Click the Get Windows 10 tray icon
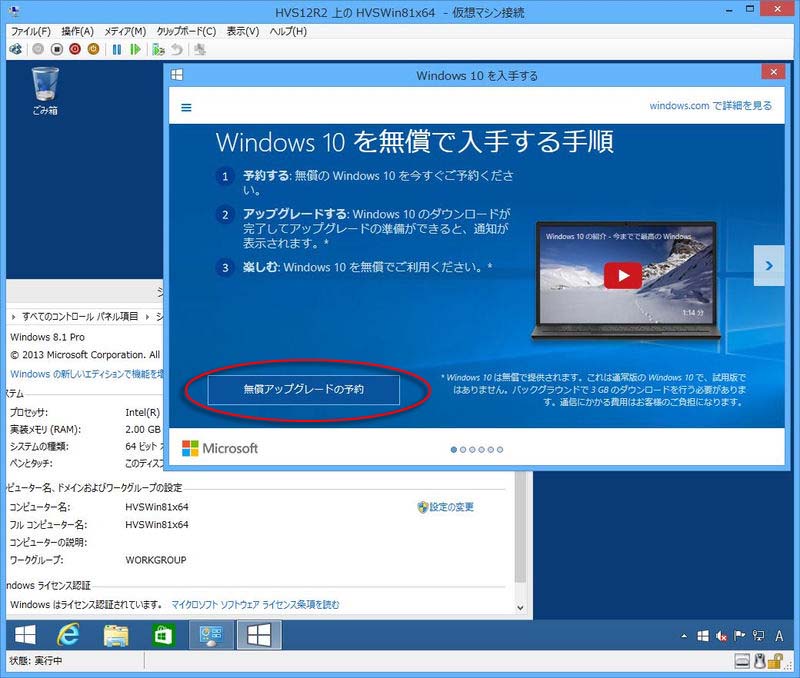Image resolution: width=800 pixels, height=678 pixels. pyautogui.click(x=703, y=636)
